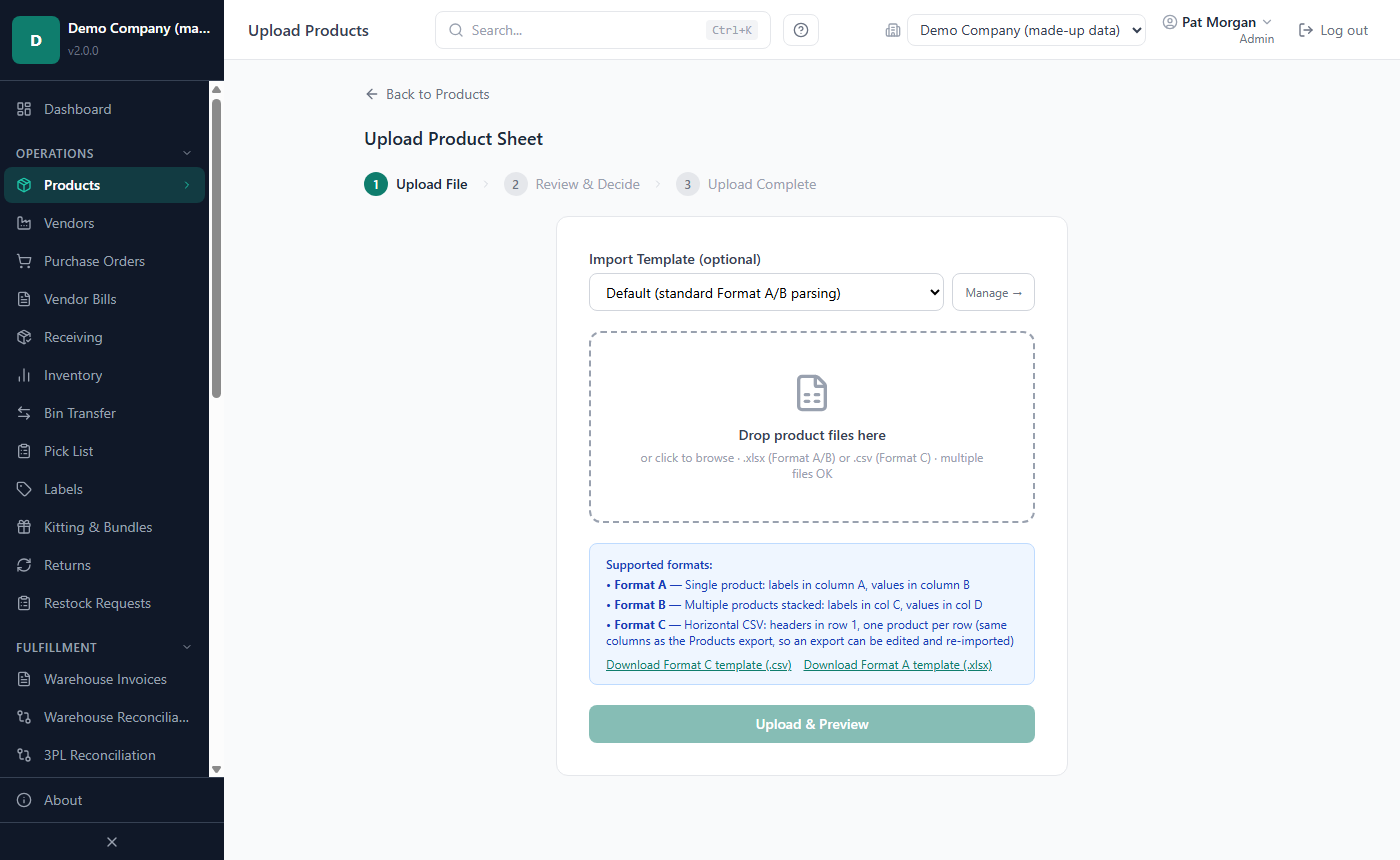Click the Receiving package icon
The width and height of the screenshot is (1400, 860).
(24, 337)
